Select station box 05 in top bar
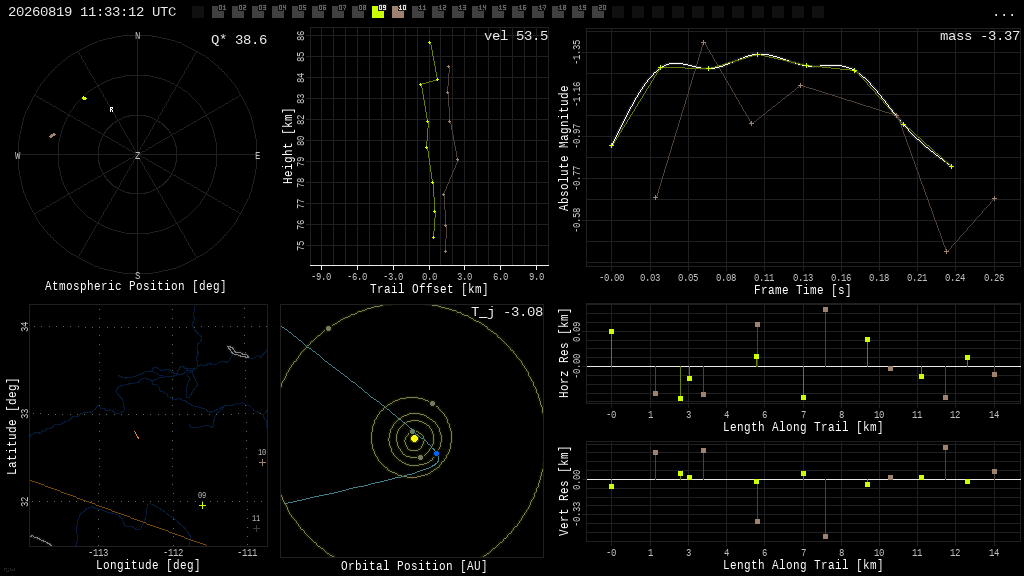Image resolution: width=1024 pixels, height=576 pixels. [298, 12]
